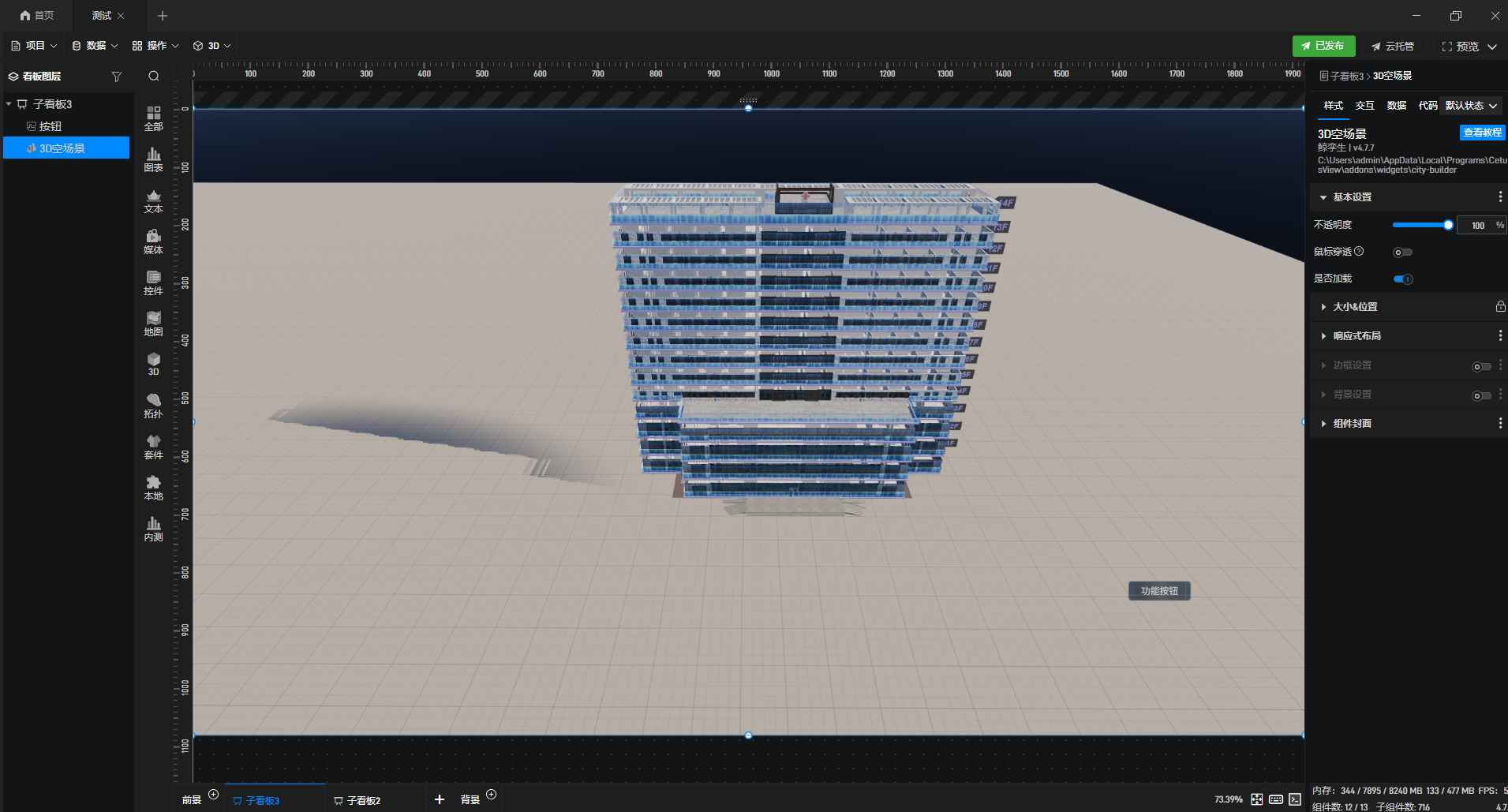Expand the 响应式布局 section
The image size is (1508, 812).
(1323, 336)
